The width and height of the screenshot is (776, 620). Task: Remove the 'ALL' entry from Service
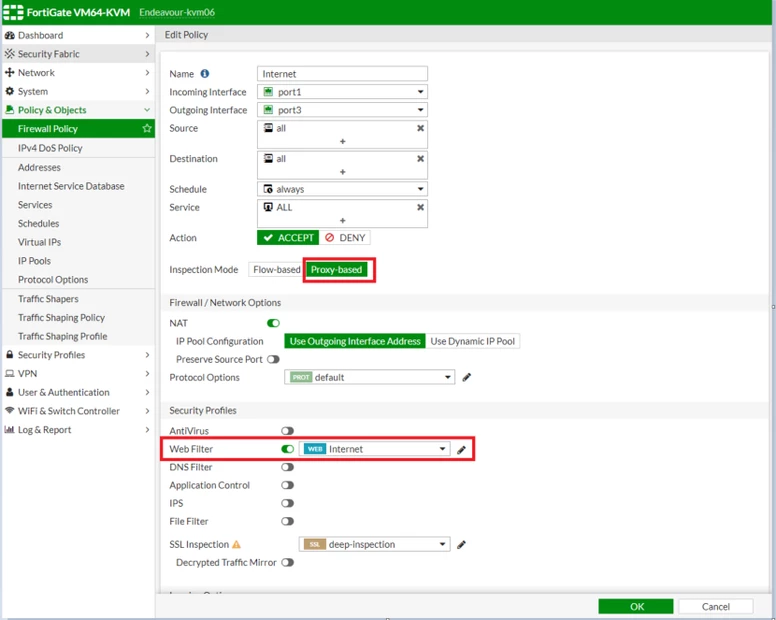420,207
